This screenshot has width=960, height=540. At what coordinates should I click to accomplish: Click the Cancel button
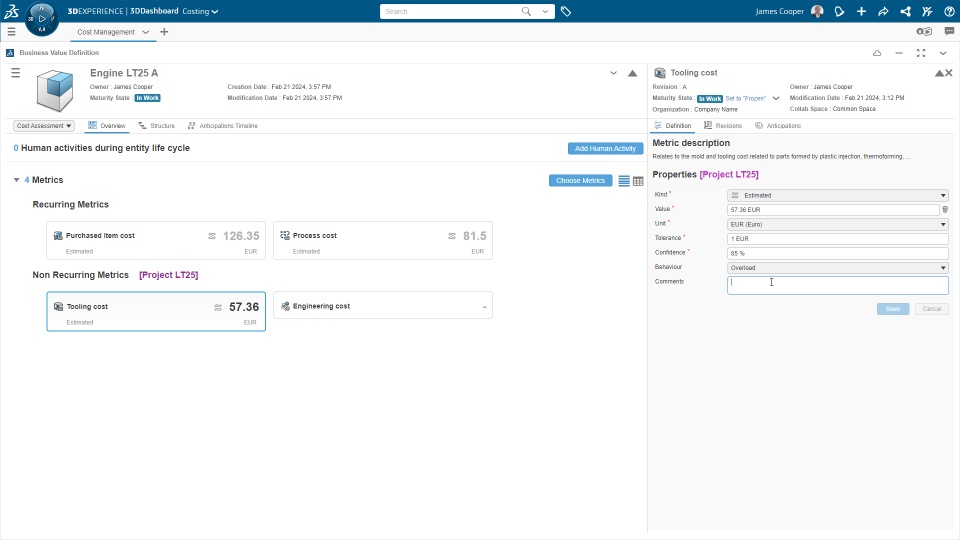pos(932,309)
